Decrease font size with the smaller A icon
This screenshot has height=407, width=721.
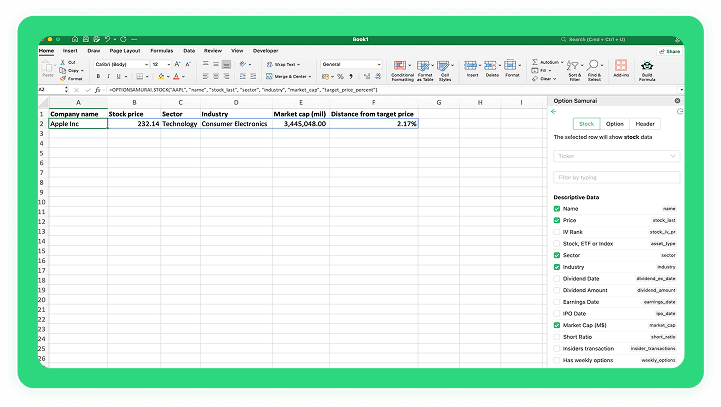pyautogui.click(x=188, y=64)
